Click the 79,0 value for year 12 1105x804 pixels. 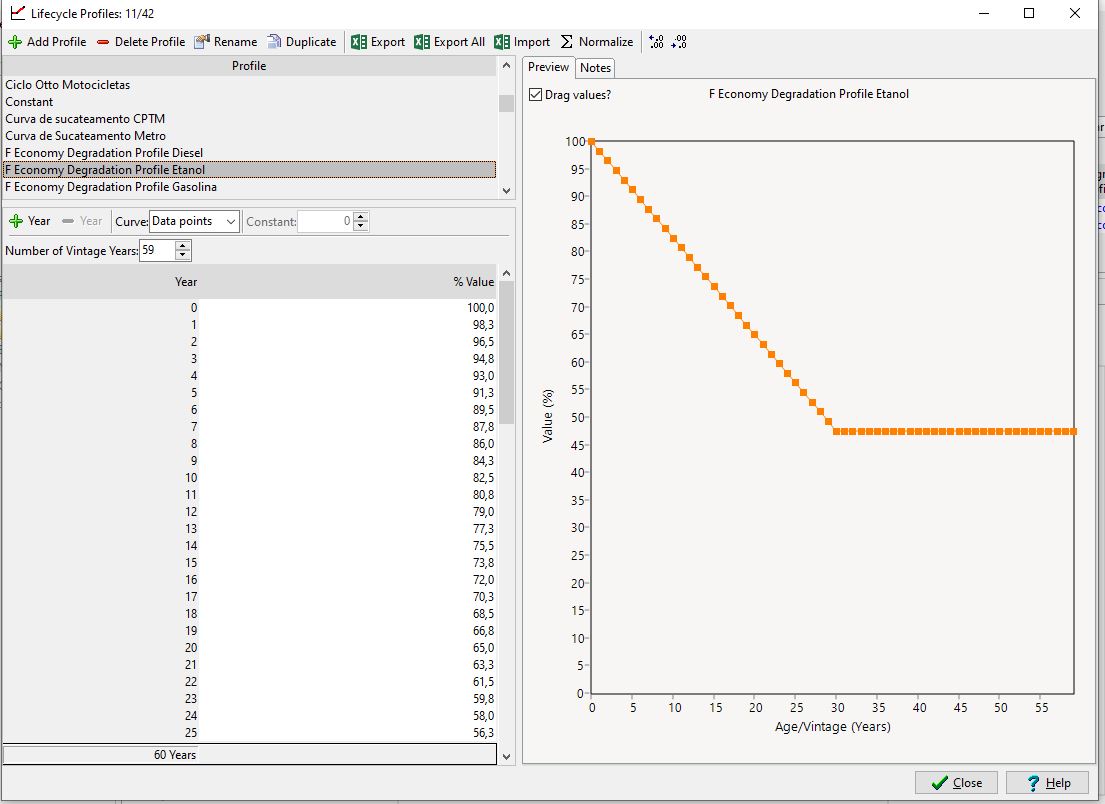[x=483, y=512]
